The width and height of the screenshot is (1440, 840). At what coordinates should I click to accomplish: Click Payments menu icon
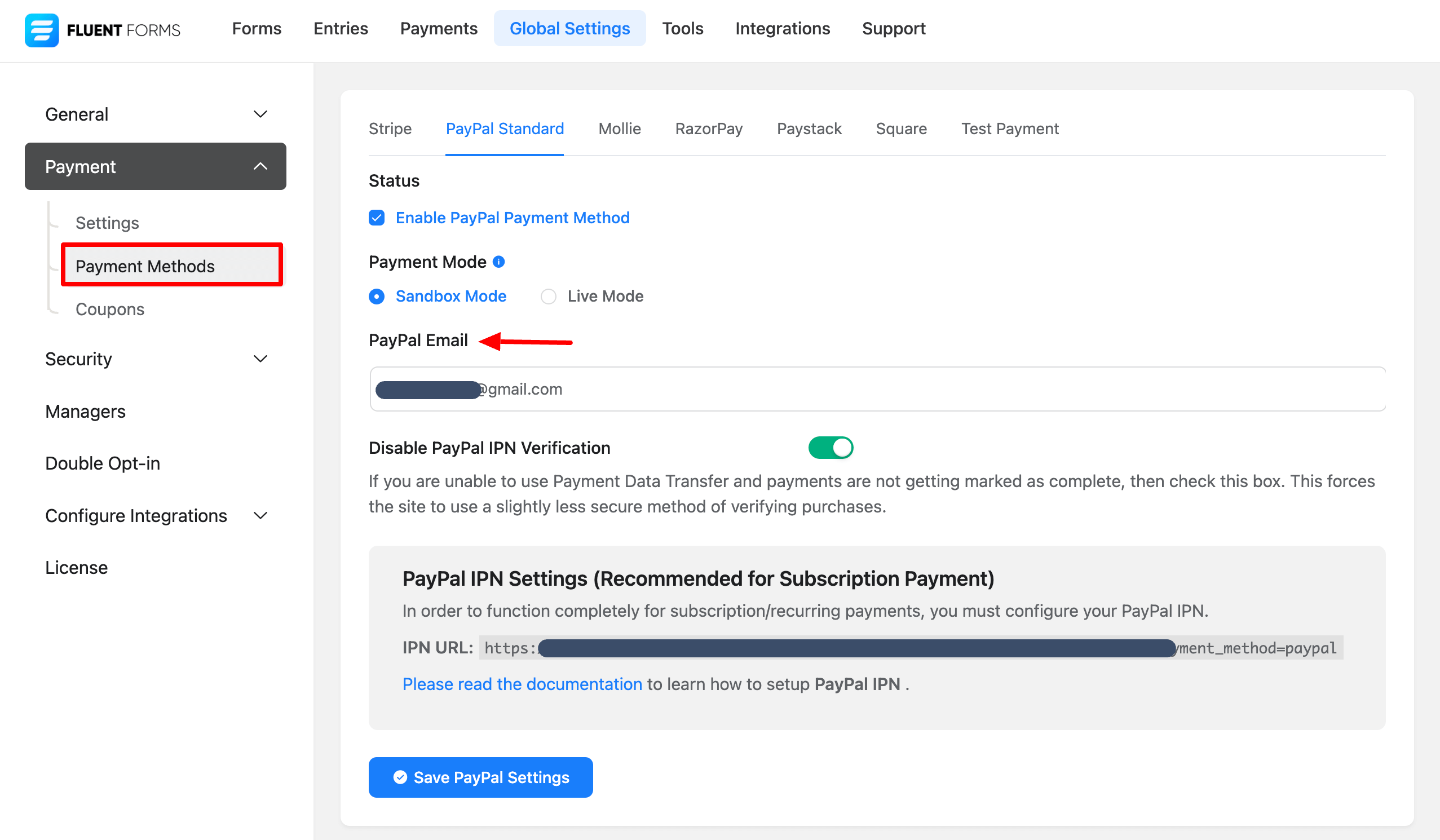pyautogui.click(x=438, y=28)
